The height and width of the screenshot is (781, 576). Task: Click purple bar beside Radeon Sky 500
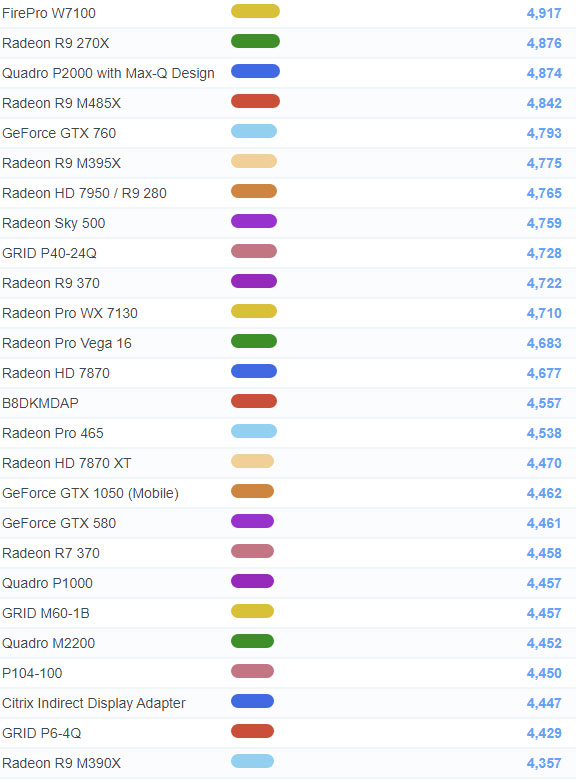click(x=254, y=221)
